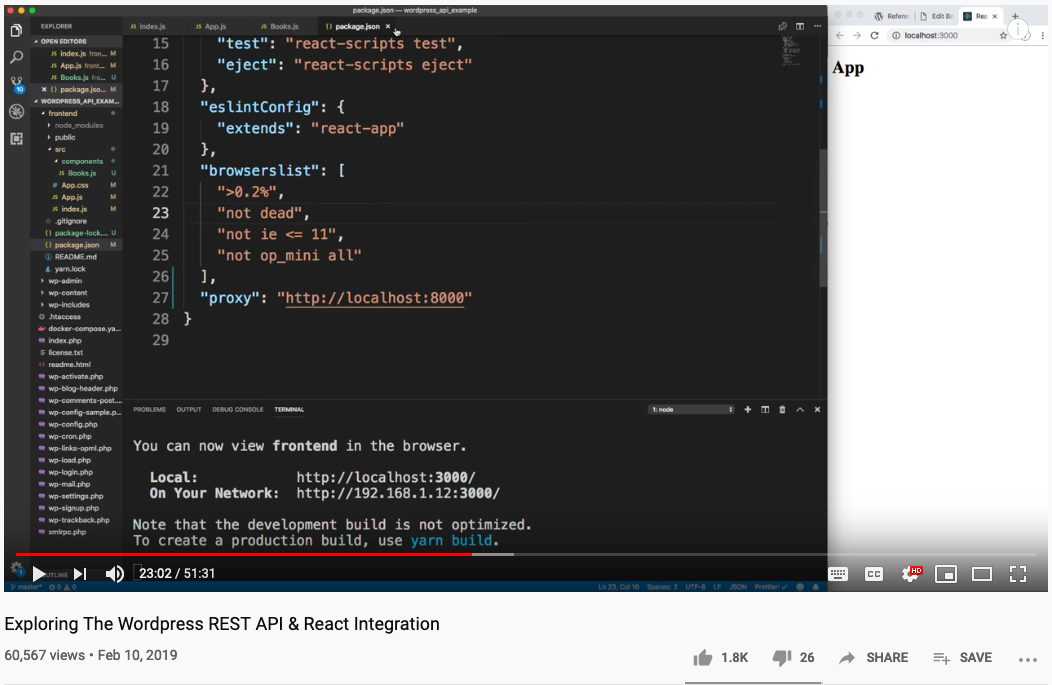Open YouTube player settings gear
This screenshot has height=685, width=1052.
910,574
